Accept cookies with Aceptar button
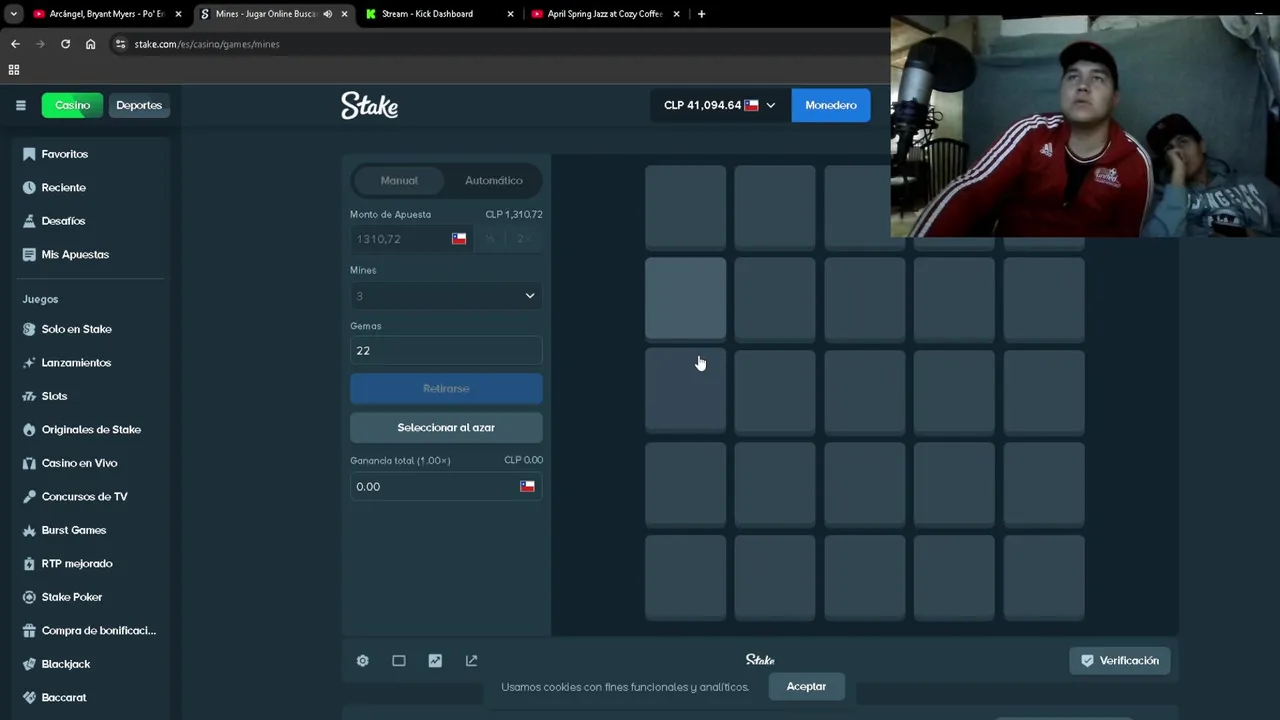1280x720 pixels. (x=806, y=686)
